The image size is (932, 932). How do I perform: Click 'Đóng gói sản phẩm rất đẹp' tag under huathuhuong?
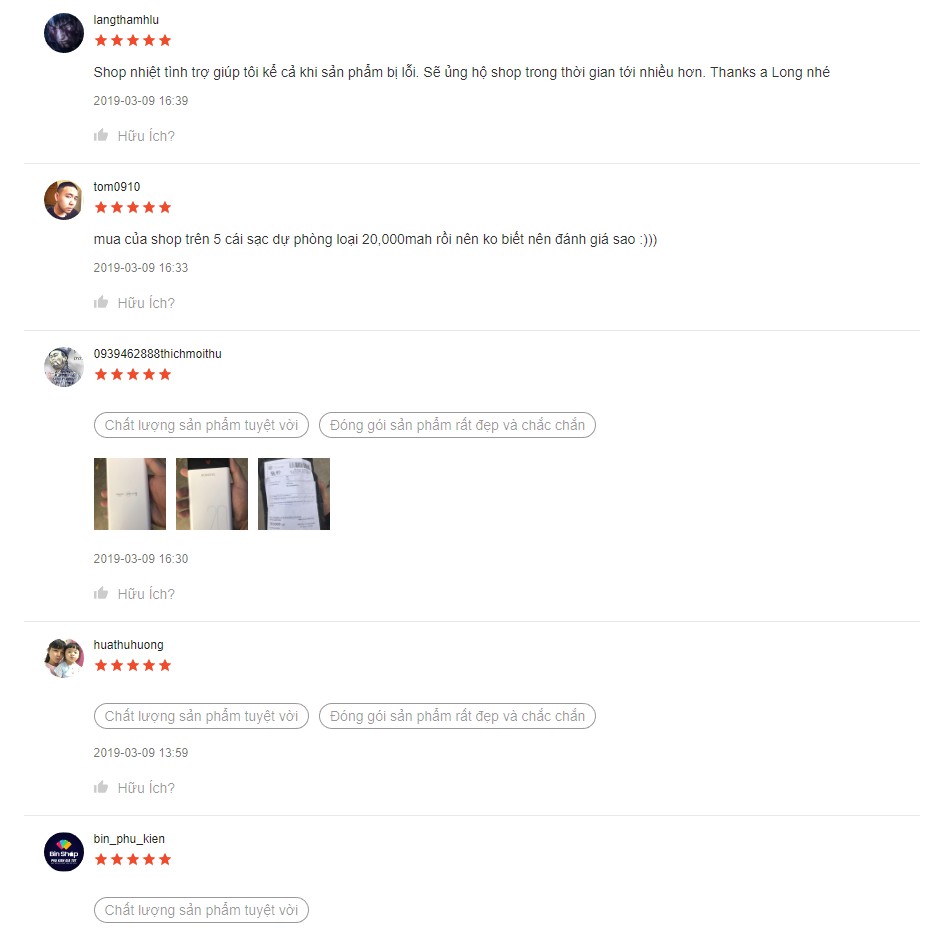point(457,716)
